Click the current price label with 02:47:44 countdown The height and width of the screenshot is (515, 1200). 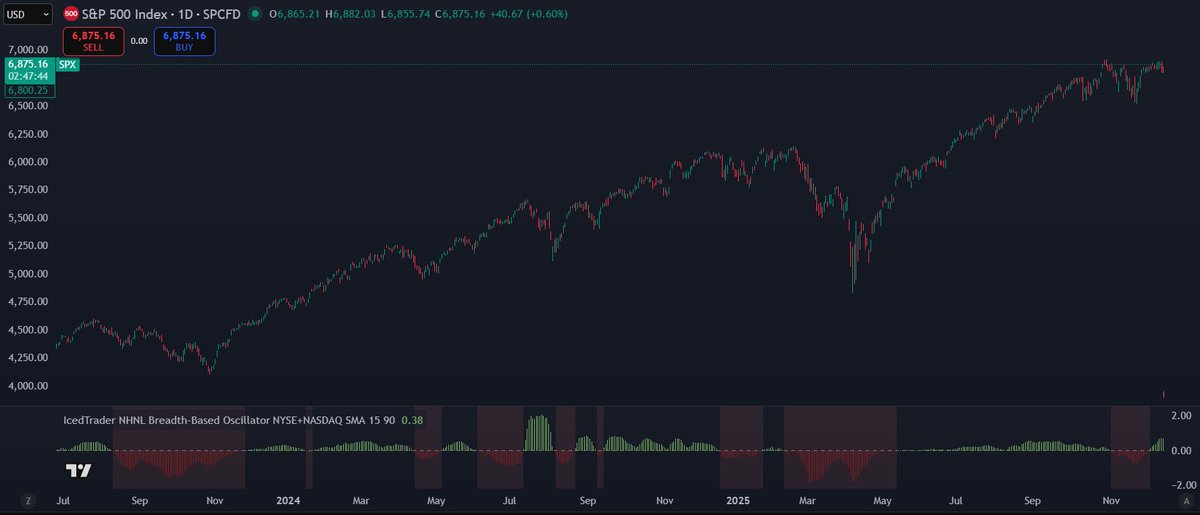[x=31, y=70]
